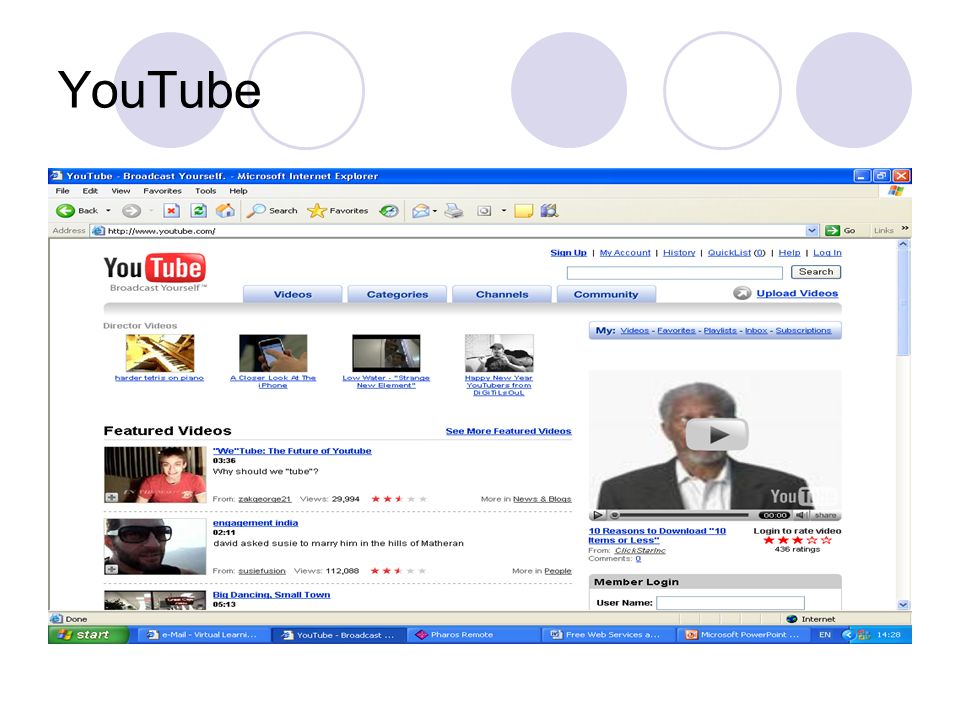Add engagement india video to QuickList icon
Screen dimensions: 960x720
point(111,569)
